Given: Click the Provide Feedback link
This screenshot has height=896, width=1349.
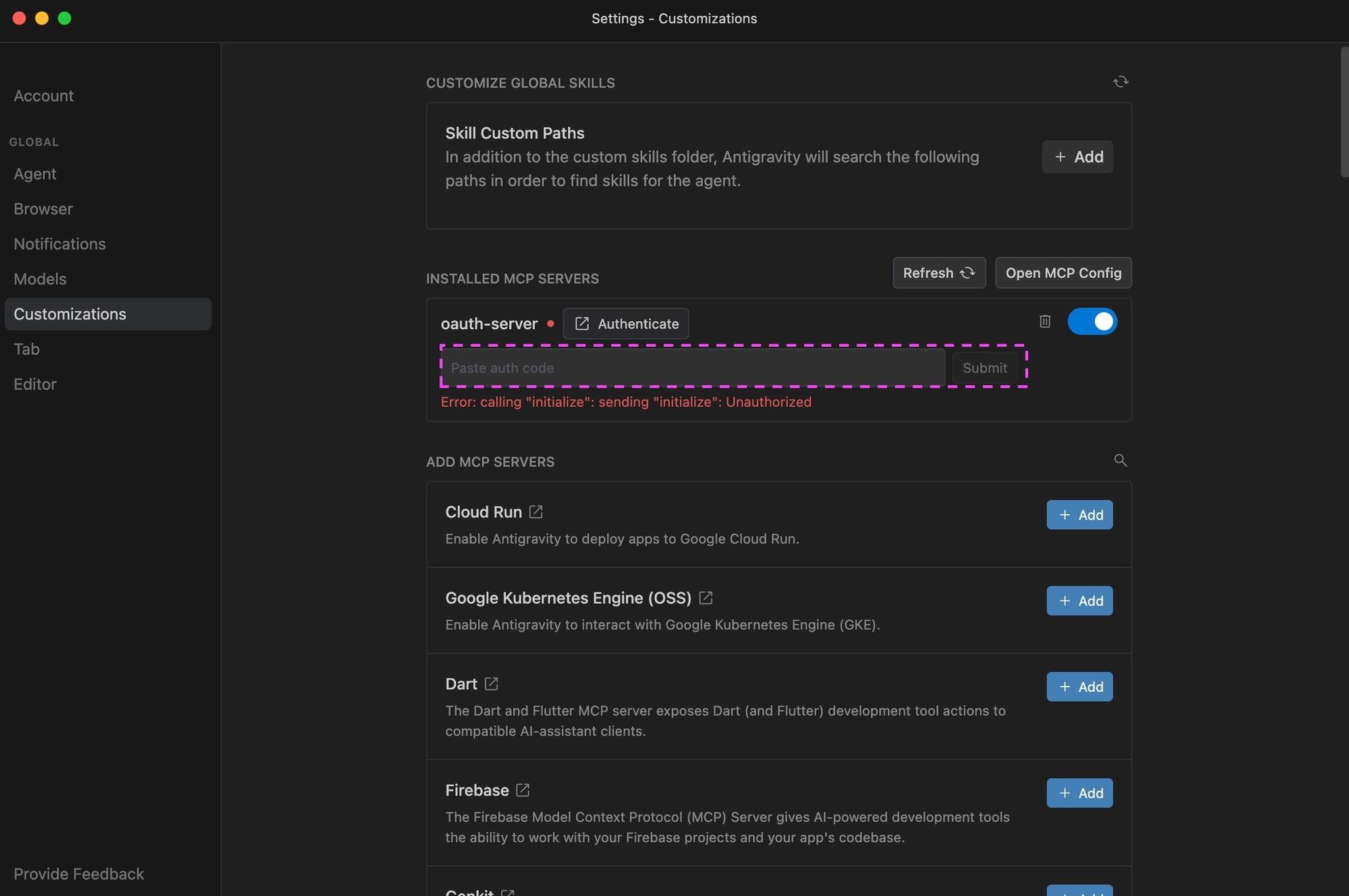Looking at the screenshot, I should (79, 874).
